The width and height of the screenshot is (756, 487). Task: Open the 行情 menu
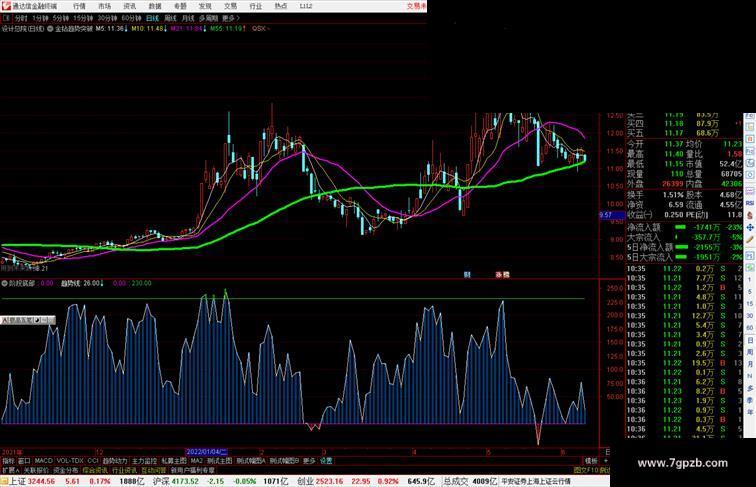click(x=79, y=6)
